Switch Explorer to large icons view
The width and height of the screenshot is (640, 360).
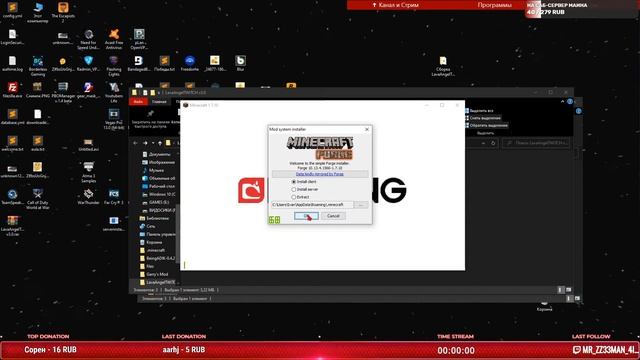[568, 290]
